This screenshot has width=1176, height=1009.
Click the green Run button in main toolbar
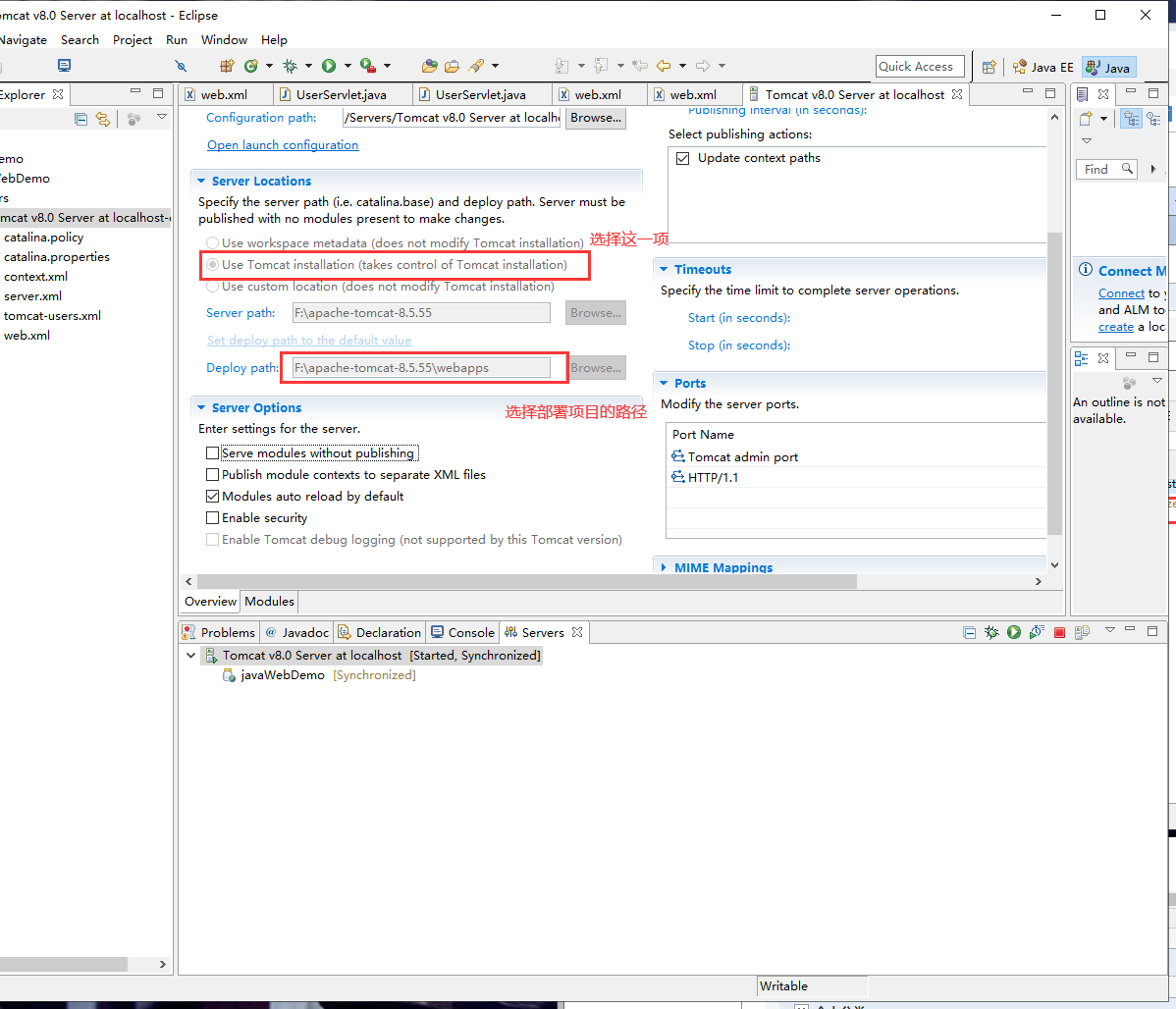point(329,66)
